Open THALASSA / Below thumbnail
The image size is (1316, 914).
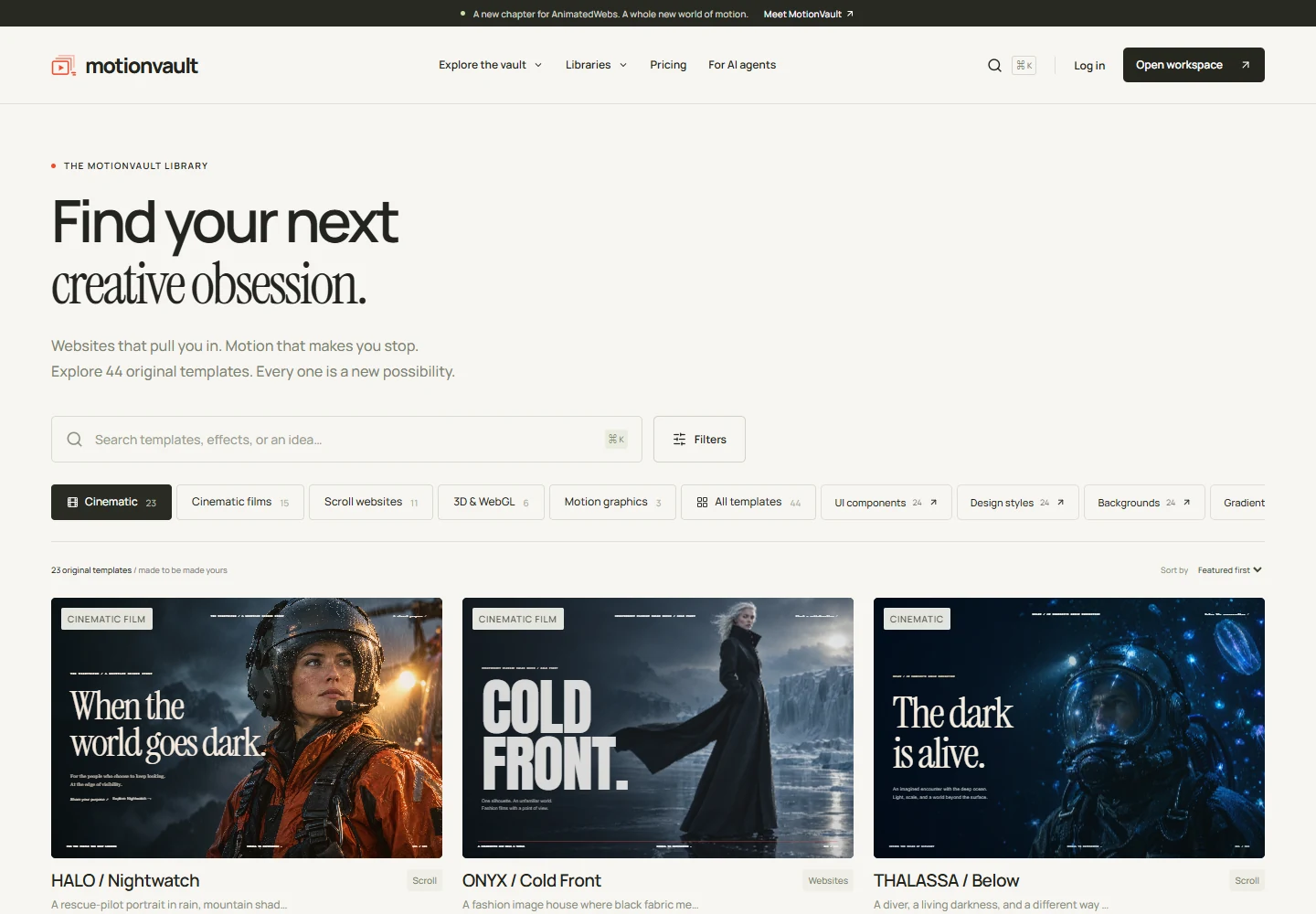[x=1069, y=728]
